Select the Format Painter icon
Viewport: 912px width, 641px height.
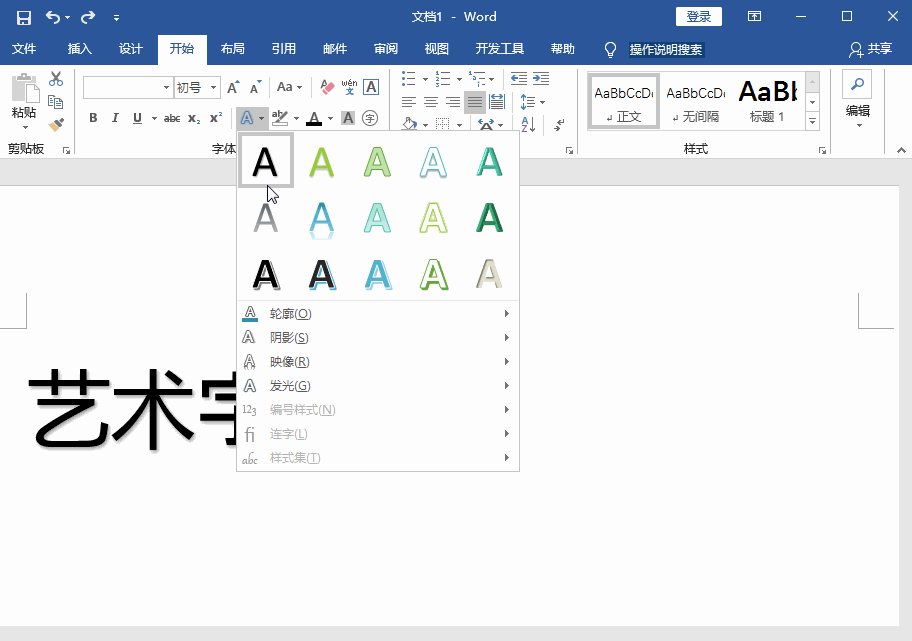click(57, 124)
